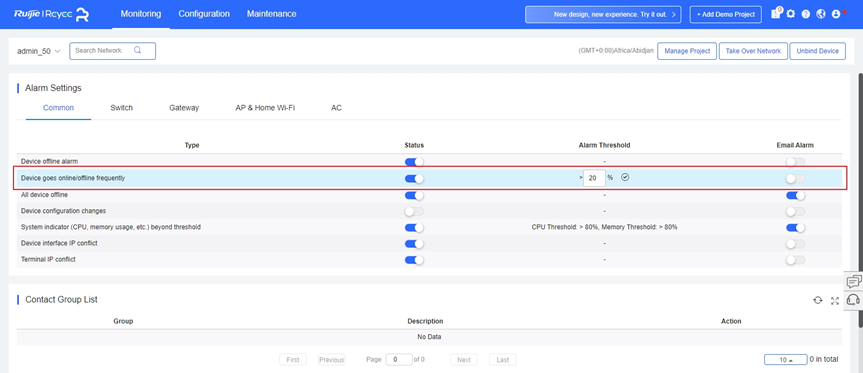
Task: Open the admin_50 project dropdown
Action: point(39,51)
